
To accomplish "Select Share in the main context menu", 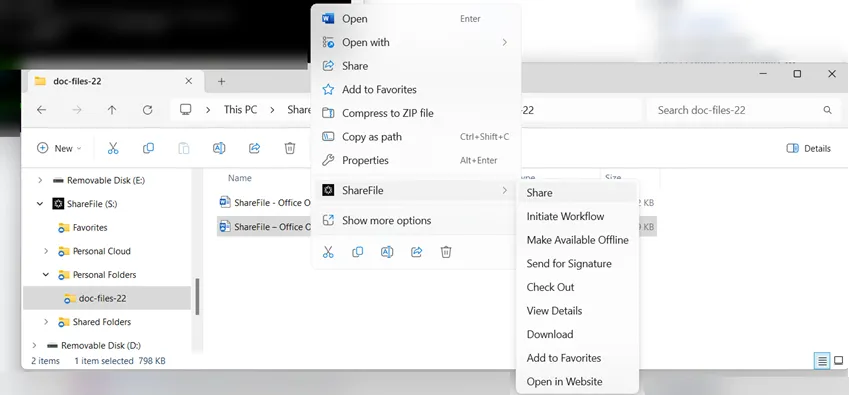I will point(416,66).
